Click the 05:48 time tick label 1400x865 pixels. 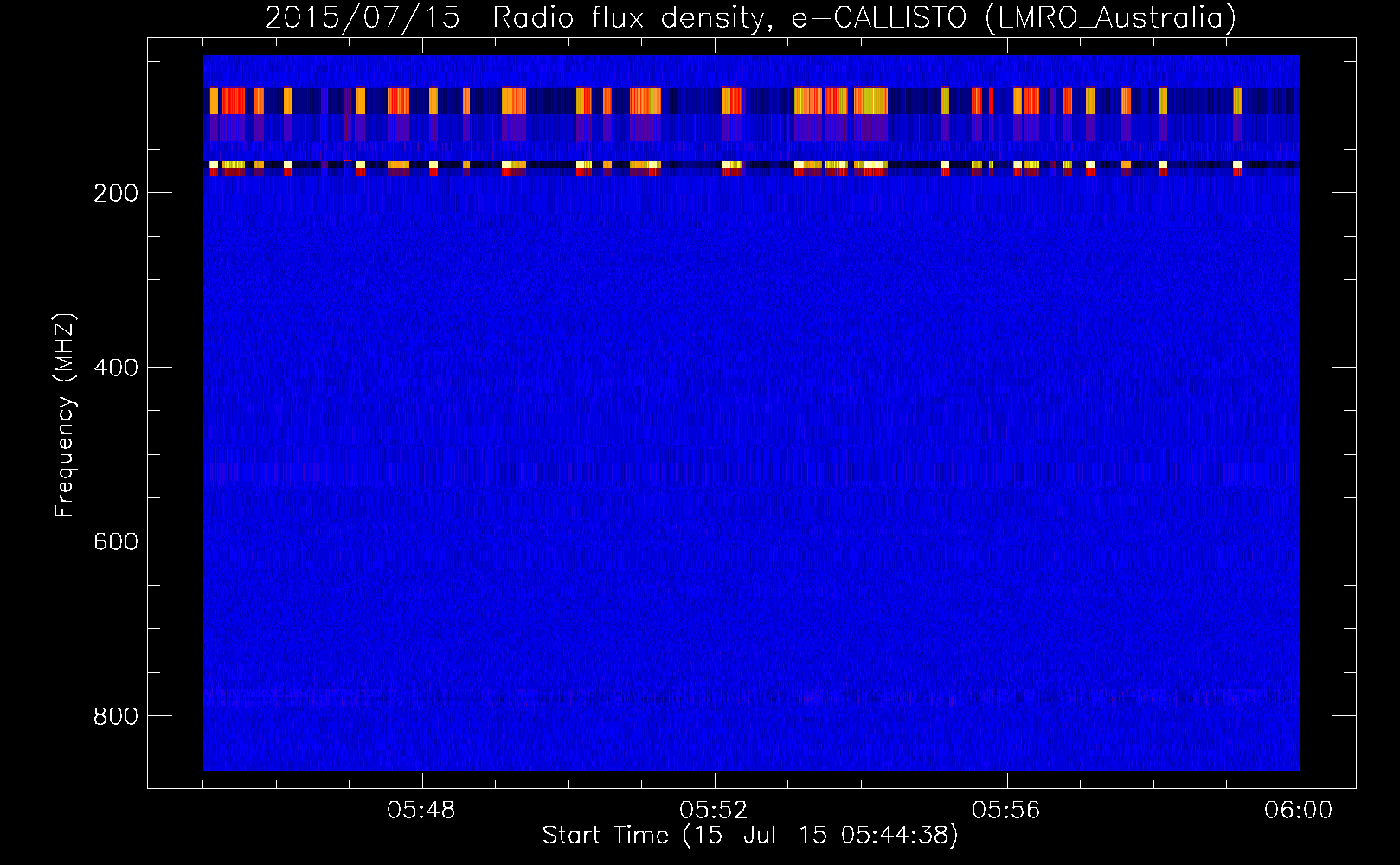coord(421,811)
